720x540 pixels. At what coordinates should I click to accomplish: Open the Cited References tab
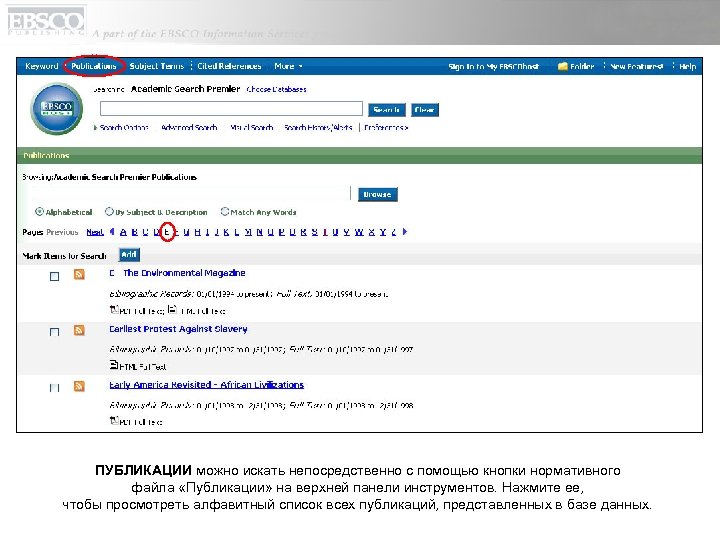229,66
